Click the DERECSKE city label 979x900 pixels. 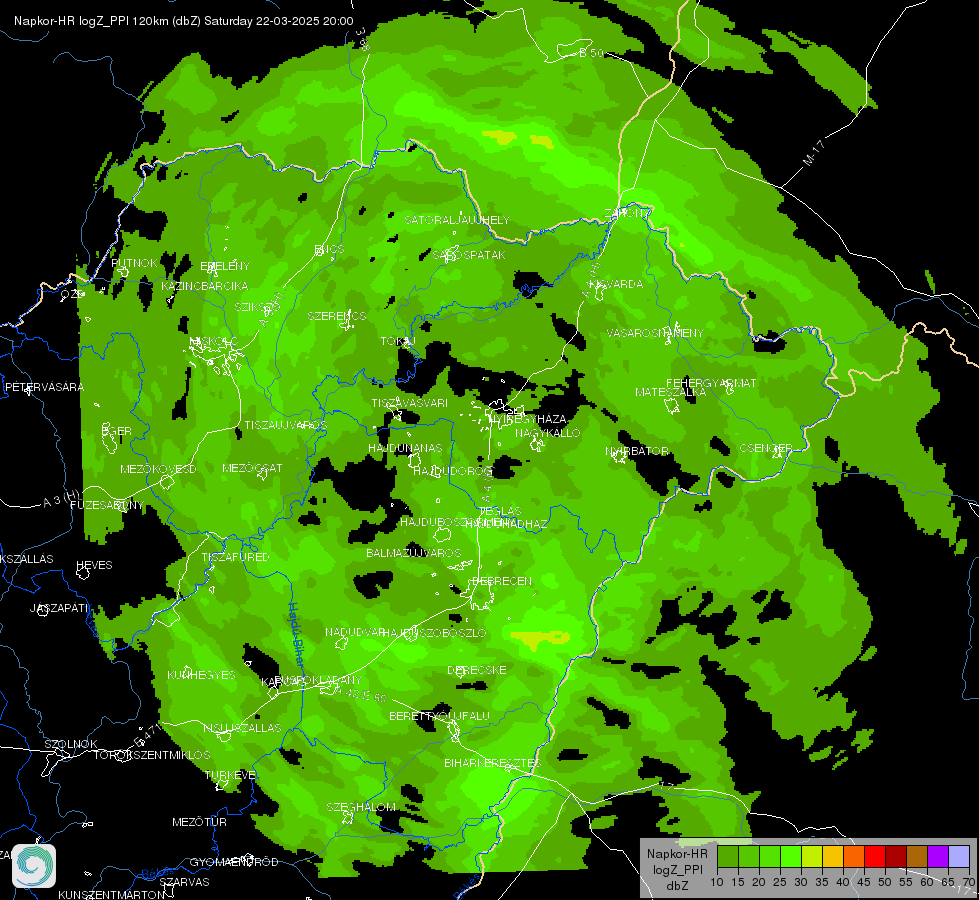click(x=477, y=670)
